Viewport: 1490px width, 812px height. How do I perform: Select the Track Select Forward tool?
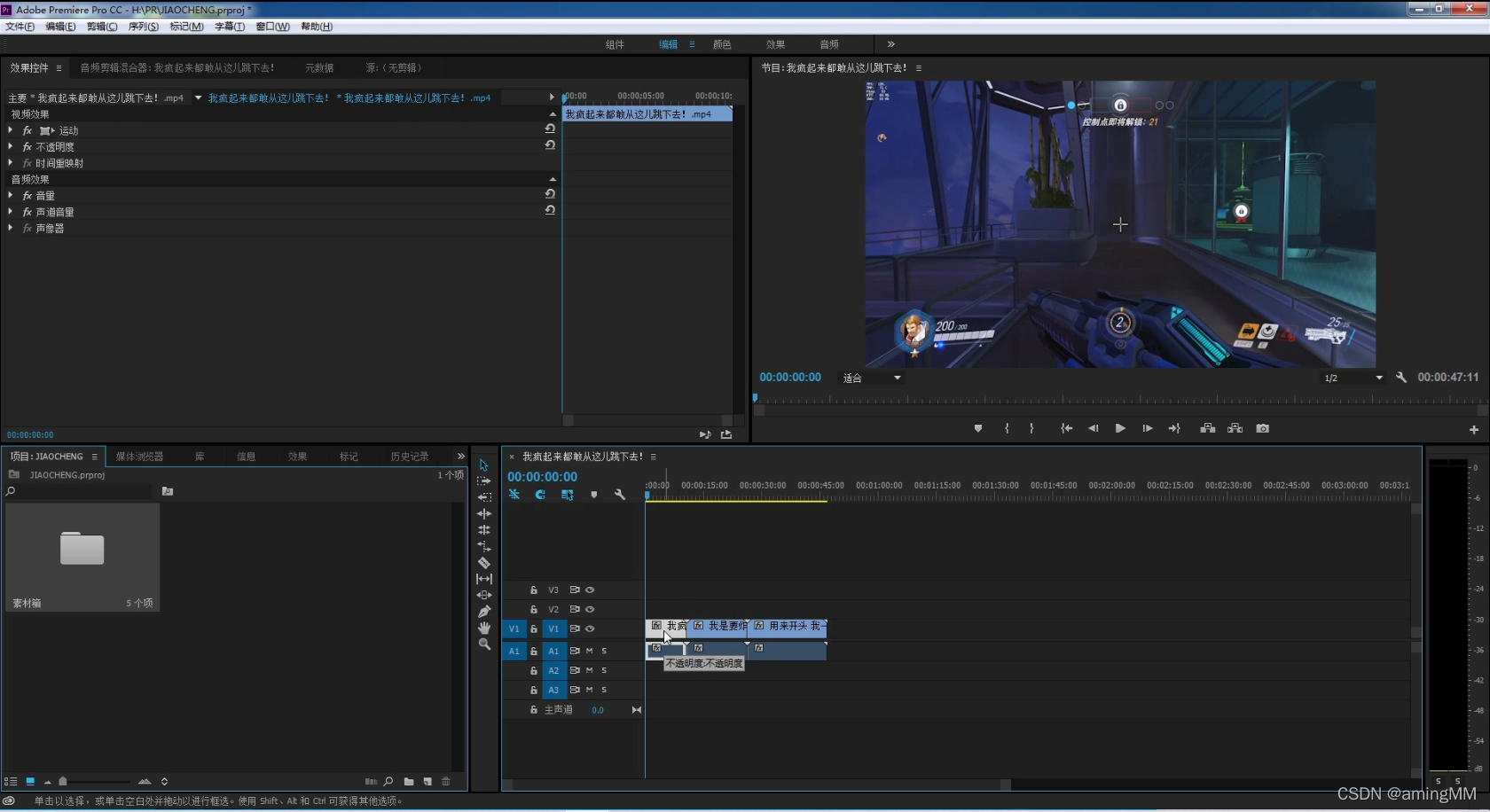click(x=483, y=481)
